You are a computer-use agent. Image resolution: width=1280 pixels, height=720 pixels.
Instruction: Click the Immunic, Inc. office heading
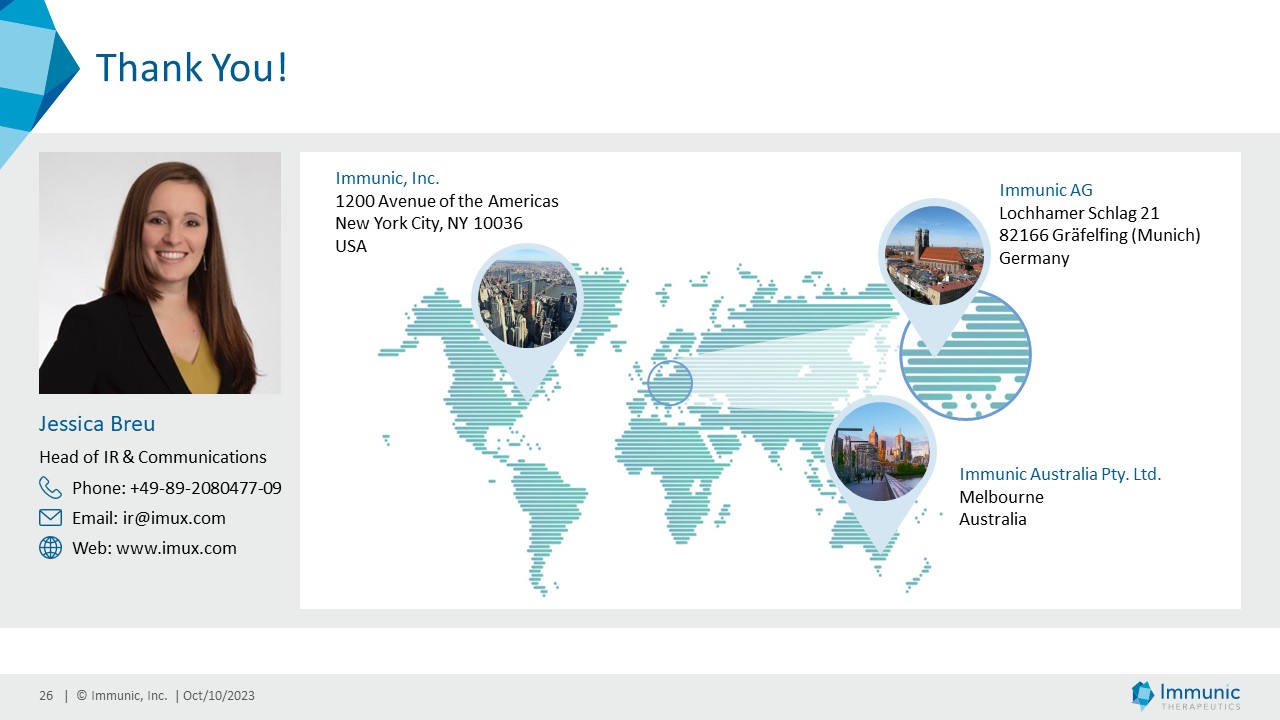pos(387,178)
